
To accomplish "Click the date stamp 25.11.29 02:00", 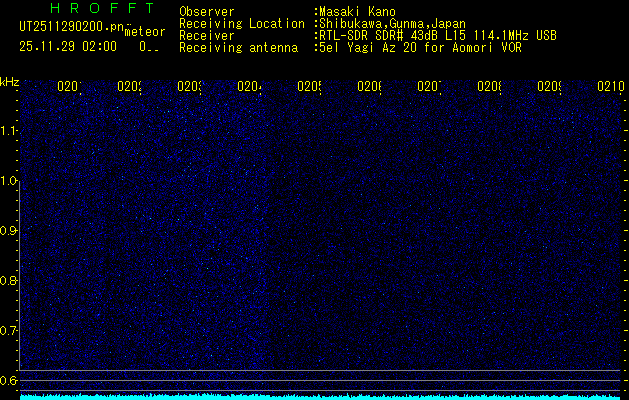I will pos(68,46).
